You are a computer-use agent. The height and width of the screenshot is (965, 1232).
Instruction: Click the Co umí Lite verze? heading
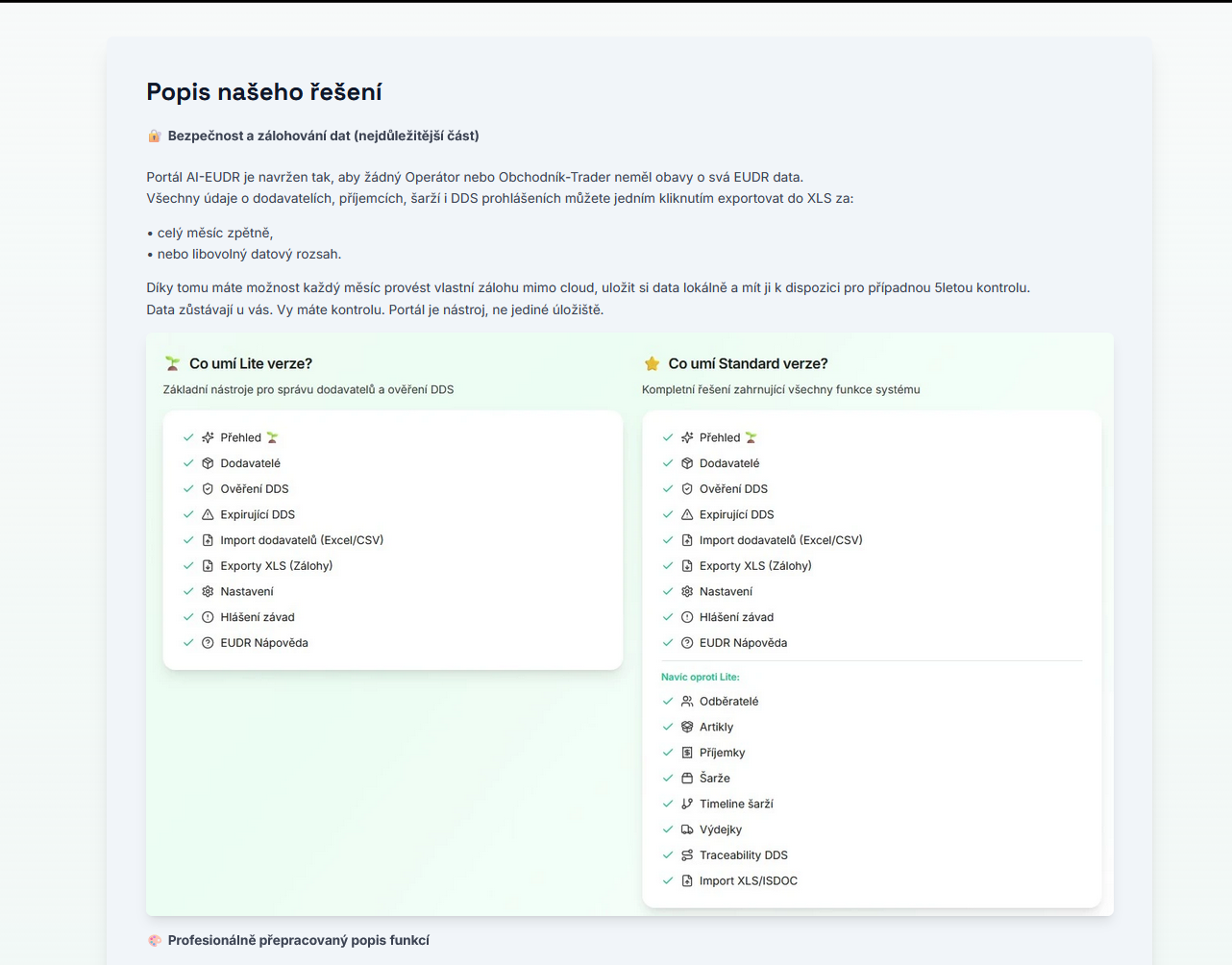pos(250,363)
